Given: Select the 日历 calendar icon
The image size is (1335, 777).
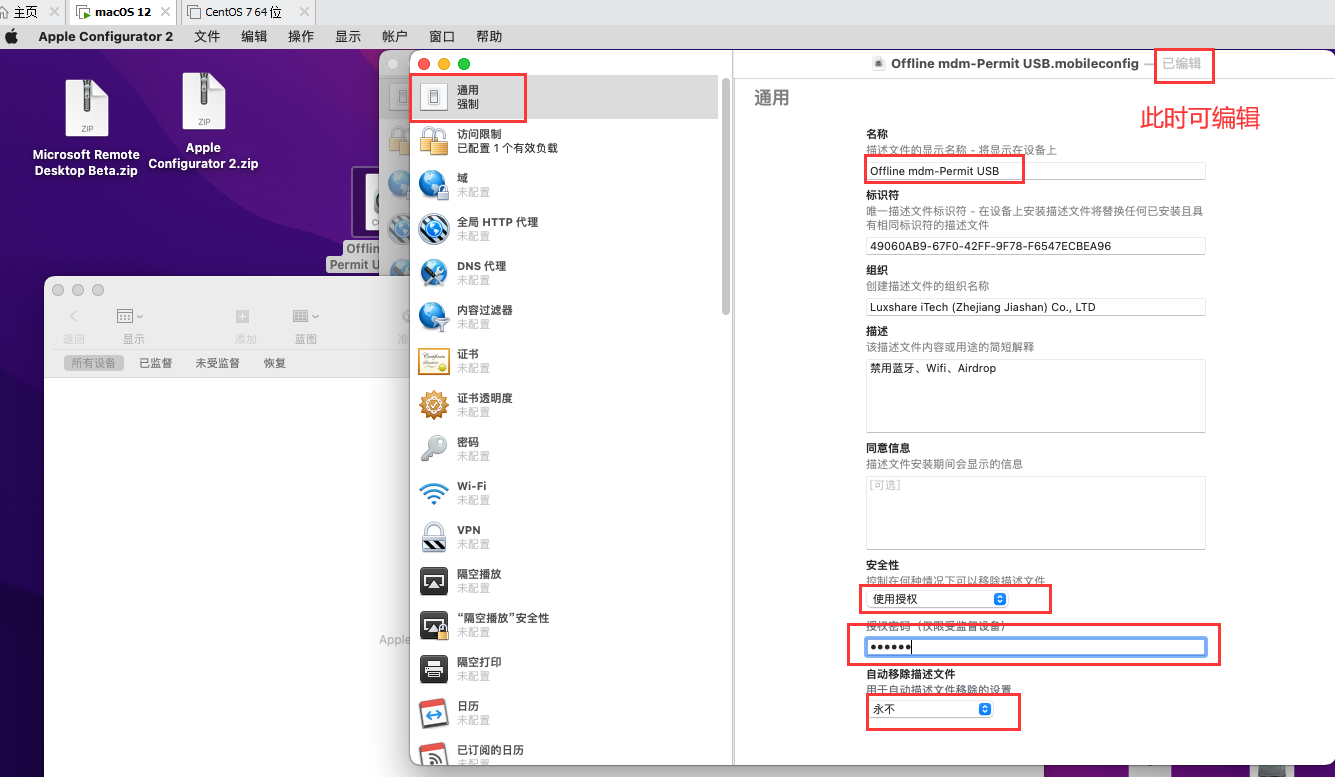Looking at the screenshot, I should click(x=434, y=713).
